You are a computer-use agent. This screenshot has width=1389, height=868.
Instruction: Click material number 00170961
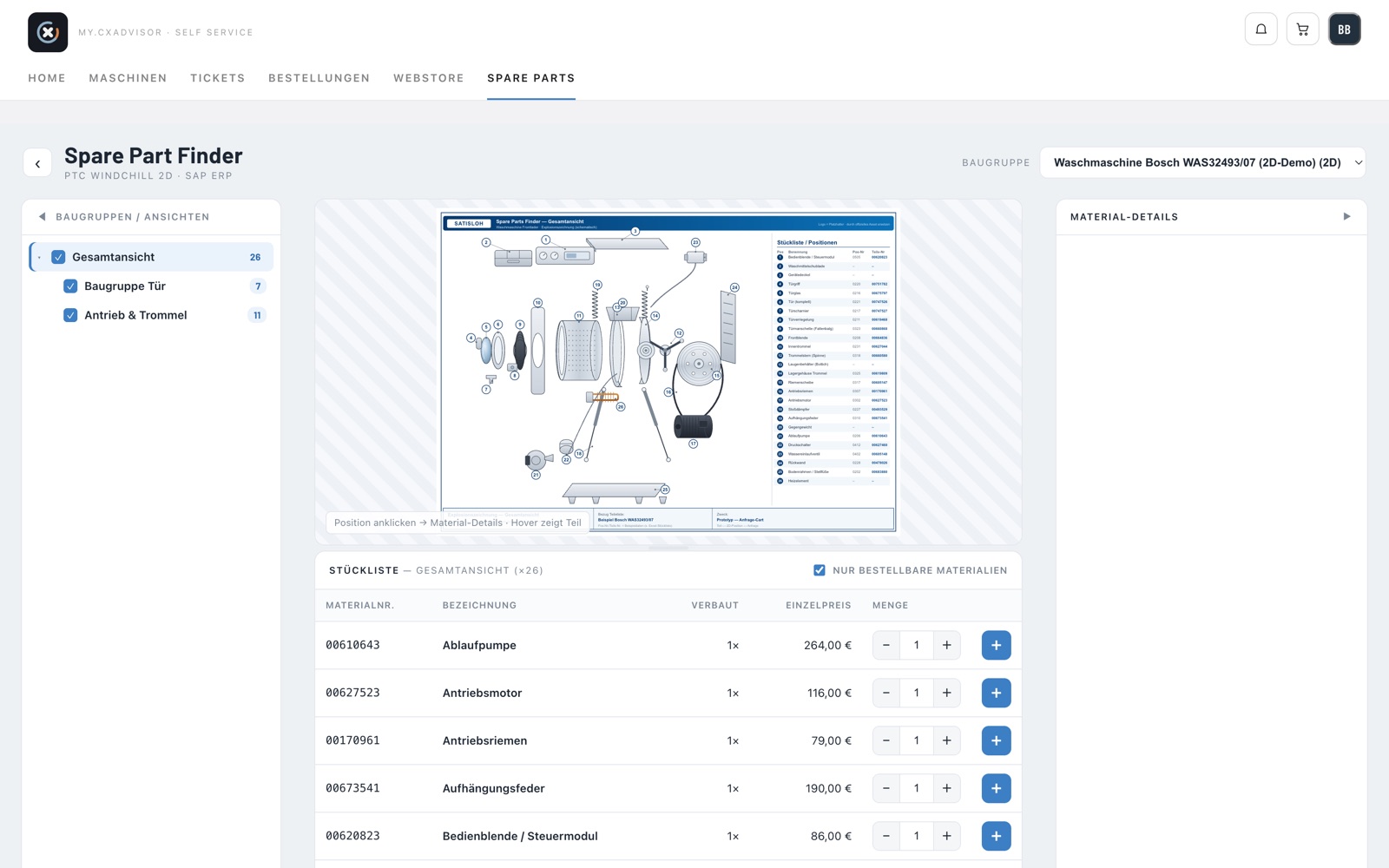tap(352, 740)
